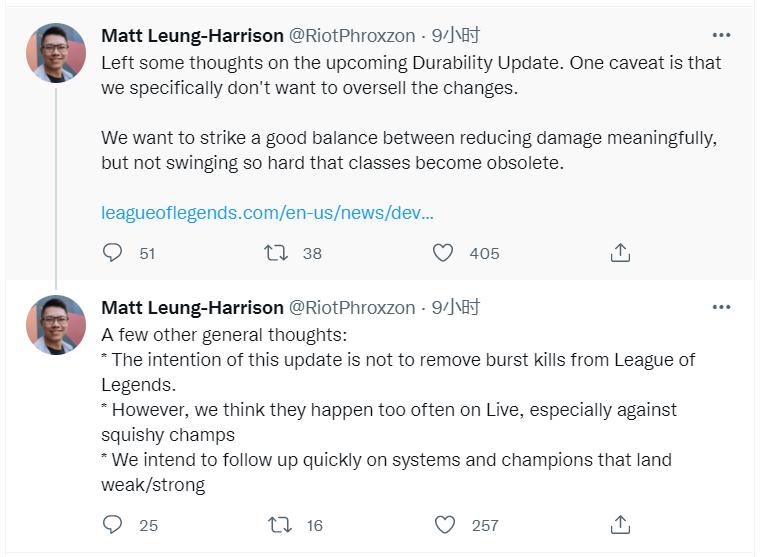766x557 pixels.
Task: Click the first tweet's profile picture
Action: point(56,53)
